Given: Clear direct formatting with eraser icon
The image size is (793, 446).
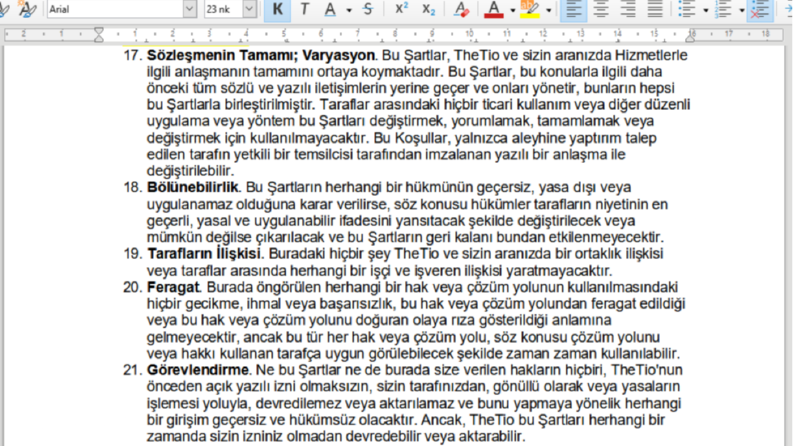Looking at the screenshot, I should coord(461,9).
